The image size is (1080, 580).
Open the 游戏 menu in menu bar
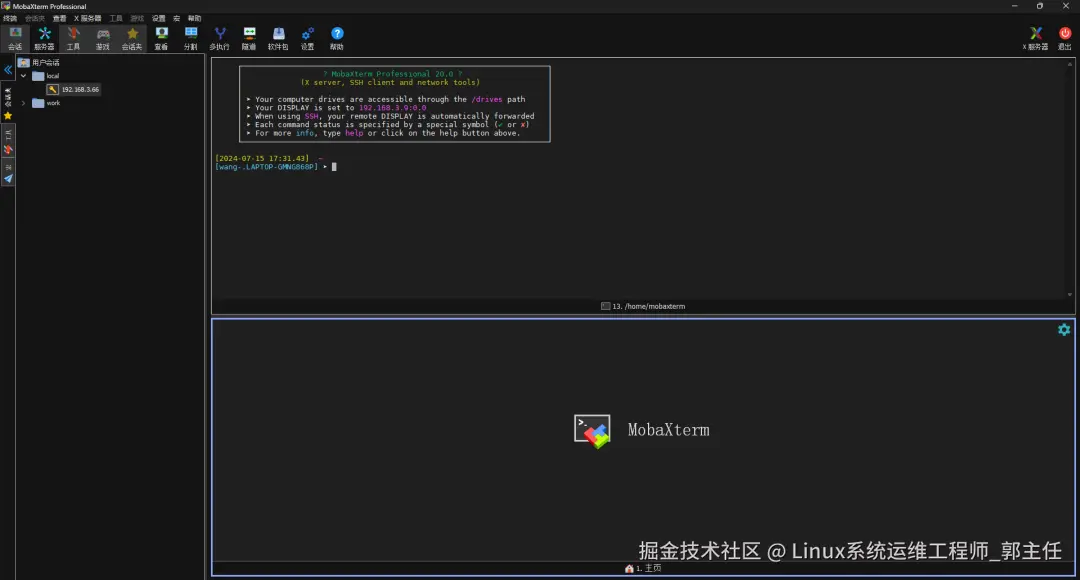click(137, 19)
